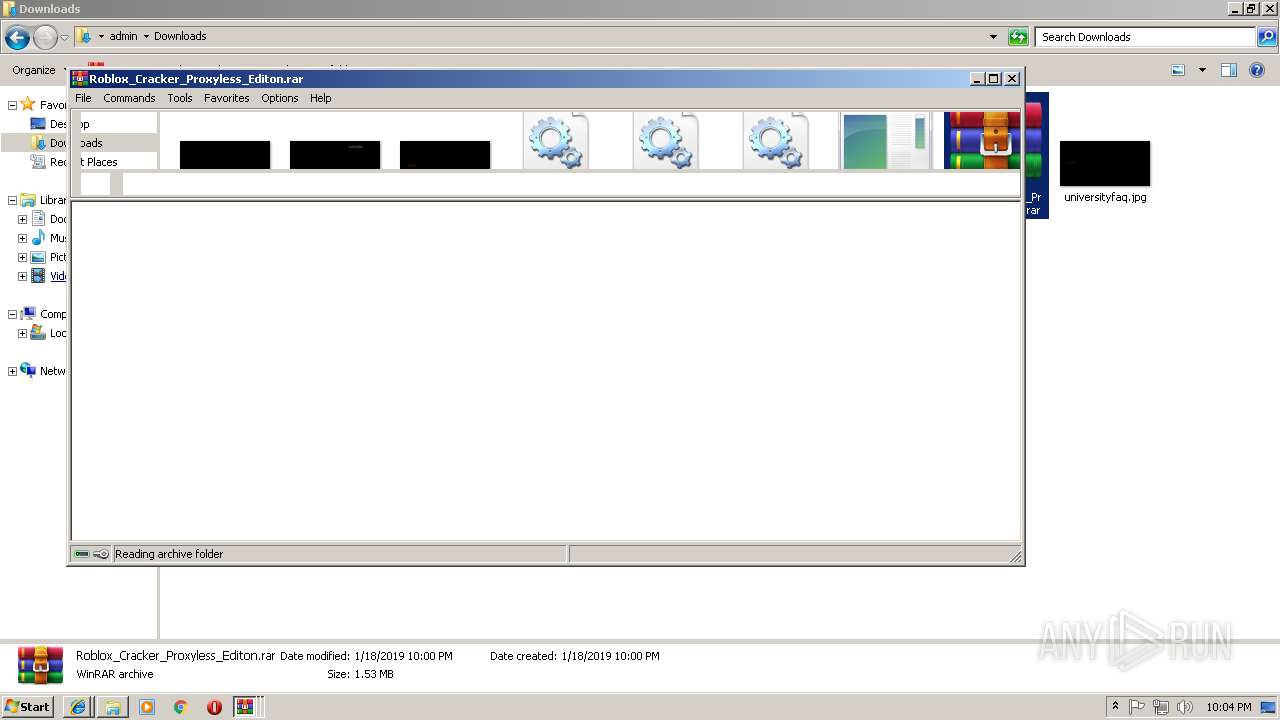Expand the Pictures library
This screenshot has height=720, width=1280.
[x=22, y=257]
